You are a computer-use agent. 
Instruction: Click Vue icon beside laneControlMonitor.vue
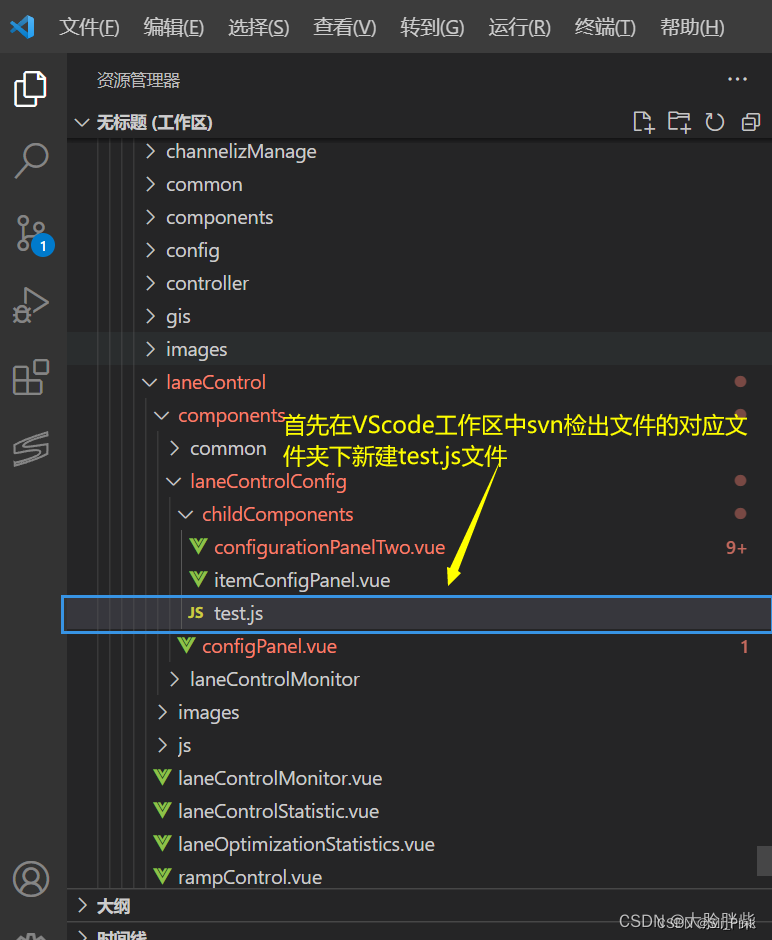162,777
